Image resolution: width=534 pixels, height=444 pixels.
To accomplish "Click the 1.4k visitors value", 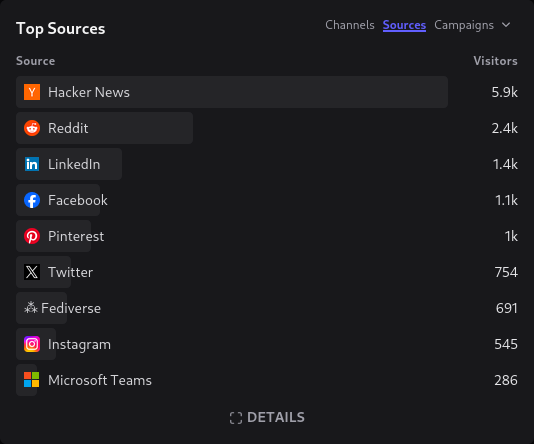I will pos(505,164).
